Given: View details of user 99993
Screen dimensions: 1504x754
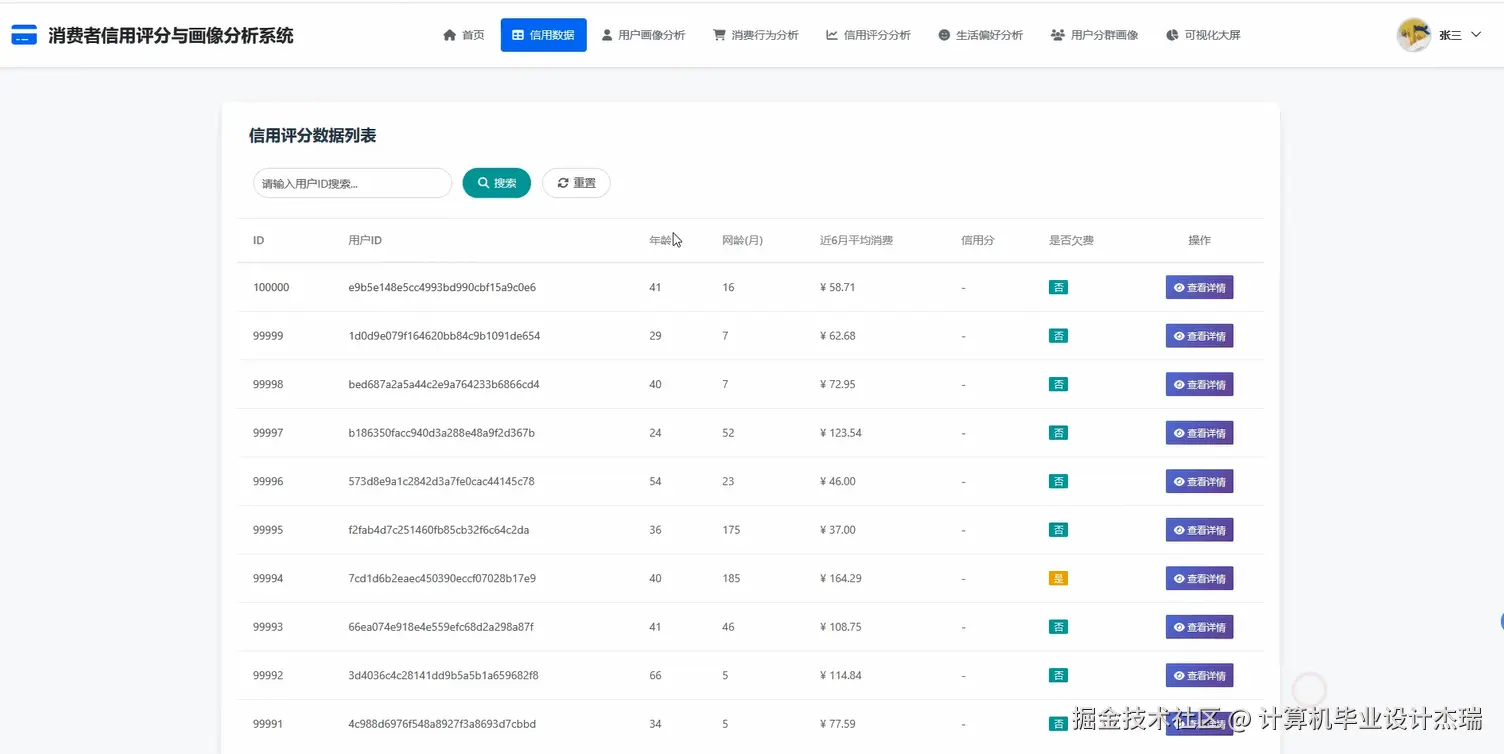Looking at the screenshot, I should pos(1199,627).
